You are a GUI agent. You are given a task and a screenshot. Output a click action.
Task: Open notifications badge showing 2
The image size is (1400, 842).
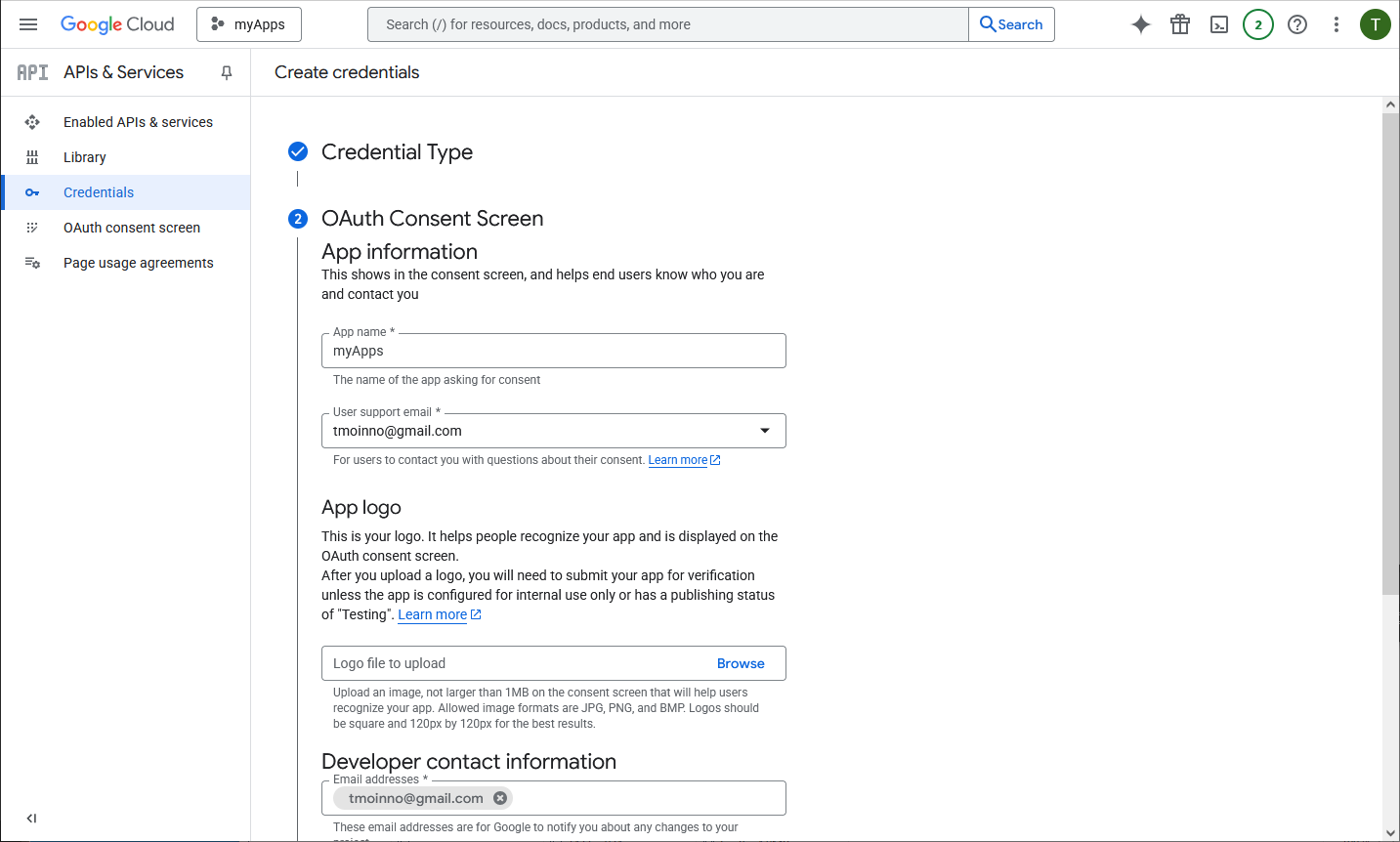tap(1258, 24)
